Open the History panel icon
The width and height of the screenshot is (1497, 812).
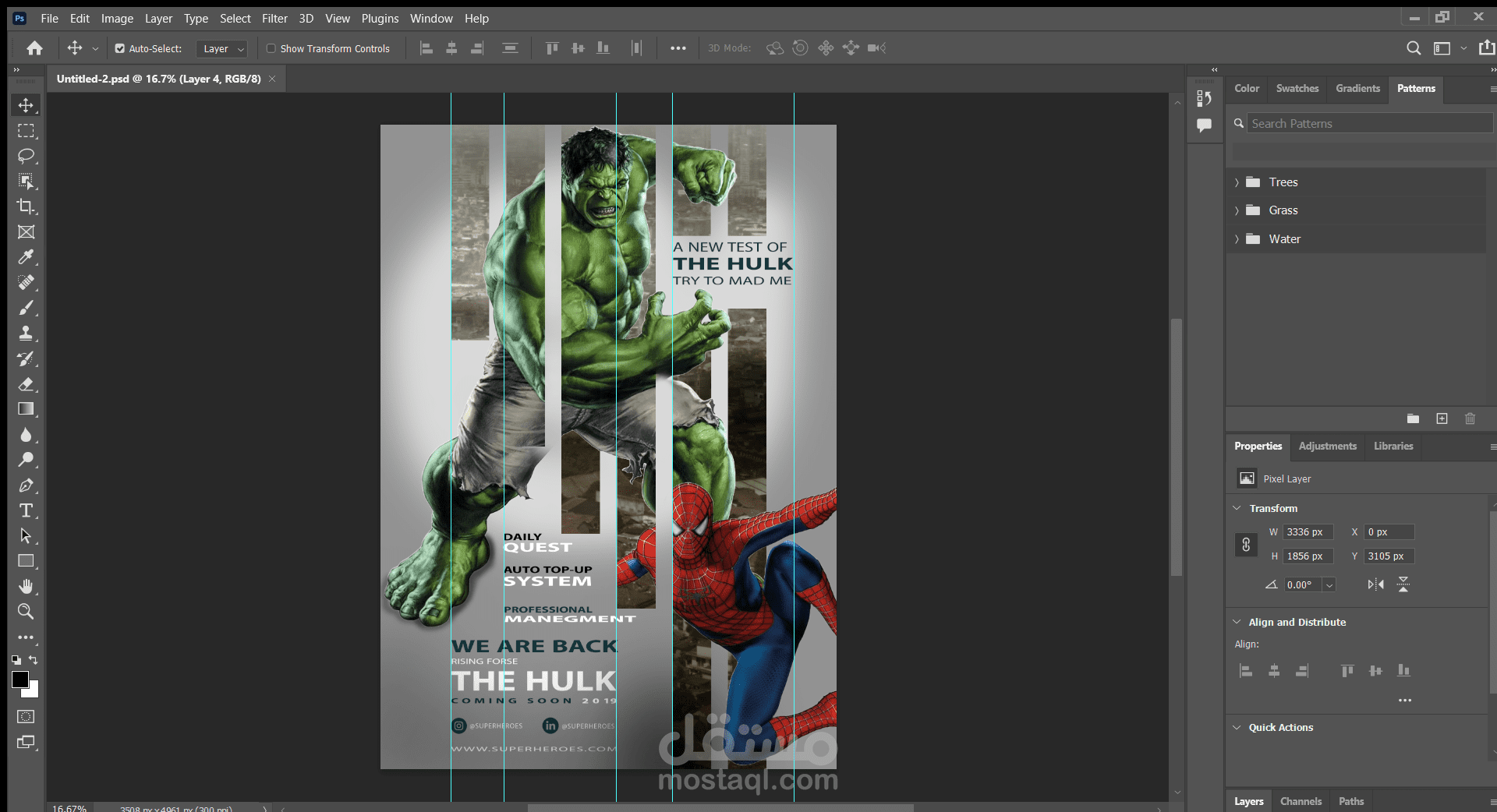(1204, 99)
